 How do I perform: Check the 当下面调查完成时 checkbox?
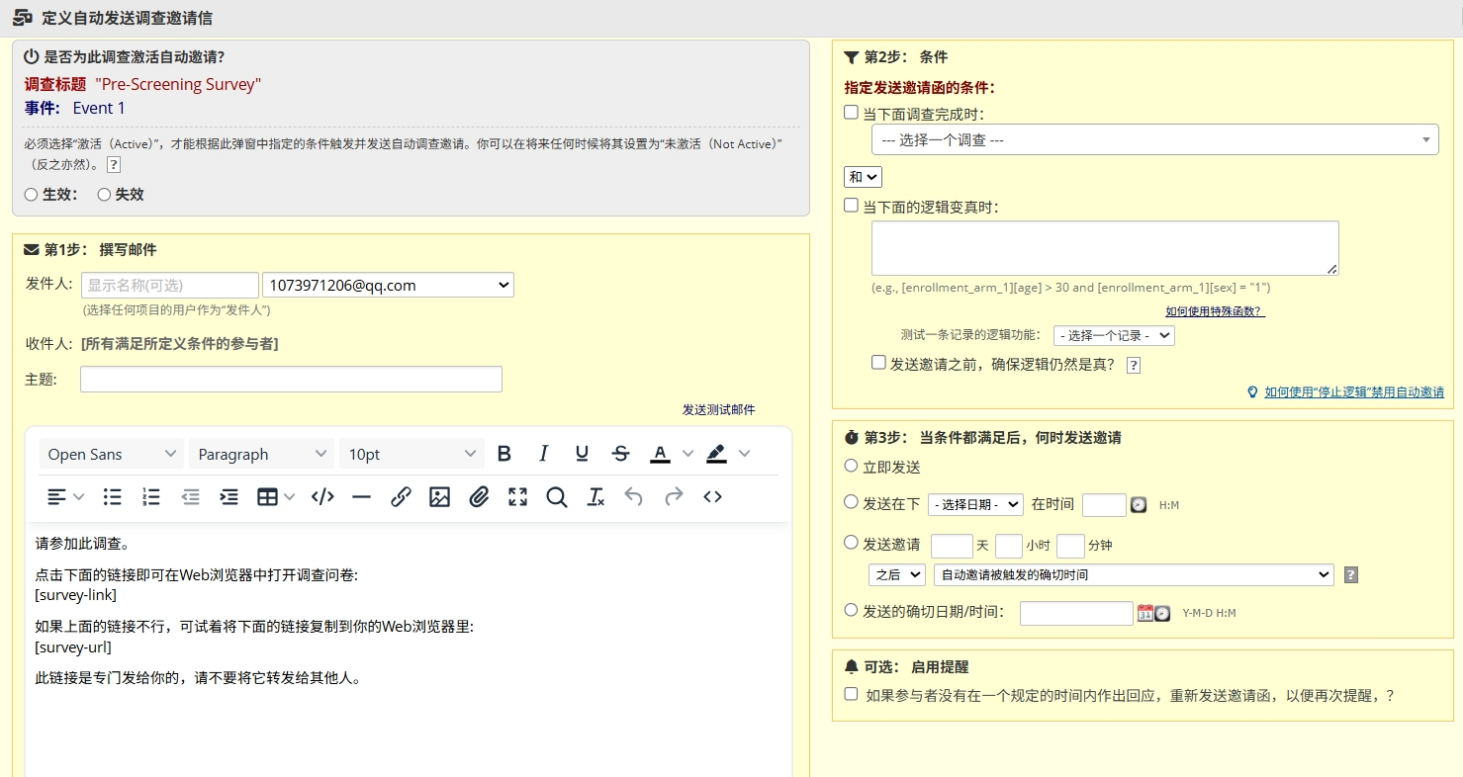point(851,113)
